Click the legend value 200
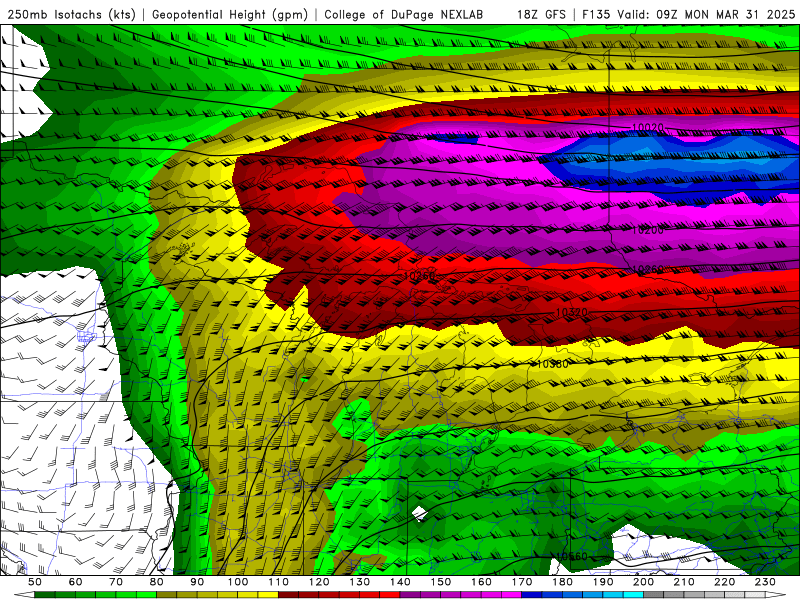Screen dimensions: 800x600 644,582
